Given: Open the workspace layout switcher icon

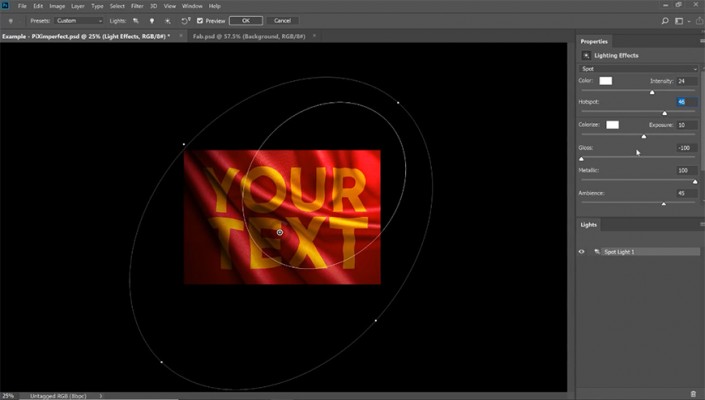Looking at the screenshot, I should 679,21.
